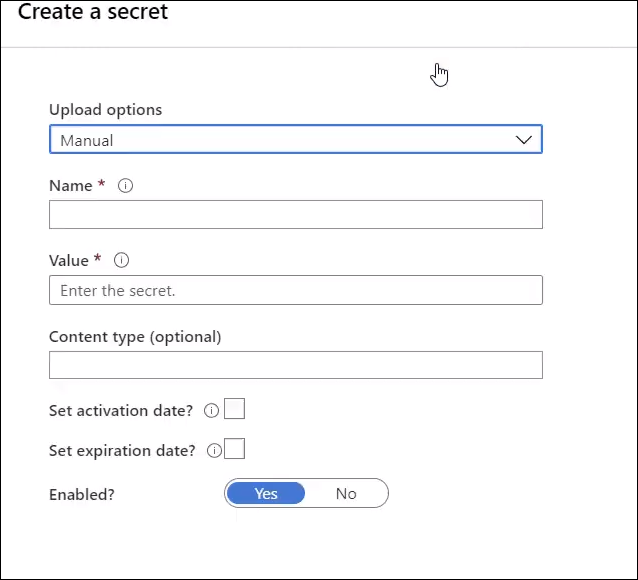
Task: Check the Set expiration date checkbox
Action: (234, 449)
